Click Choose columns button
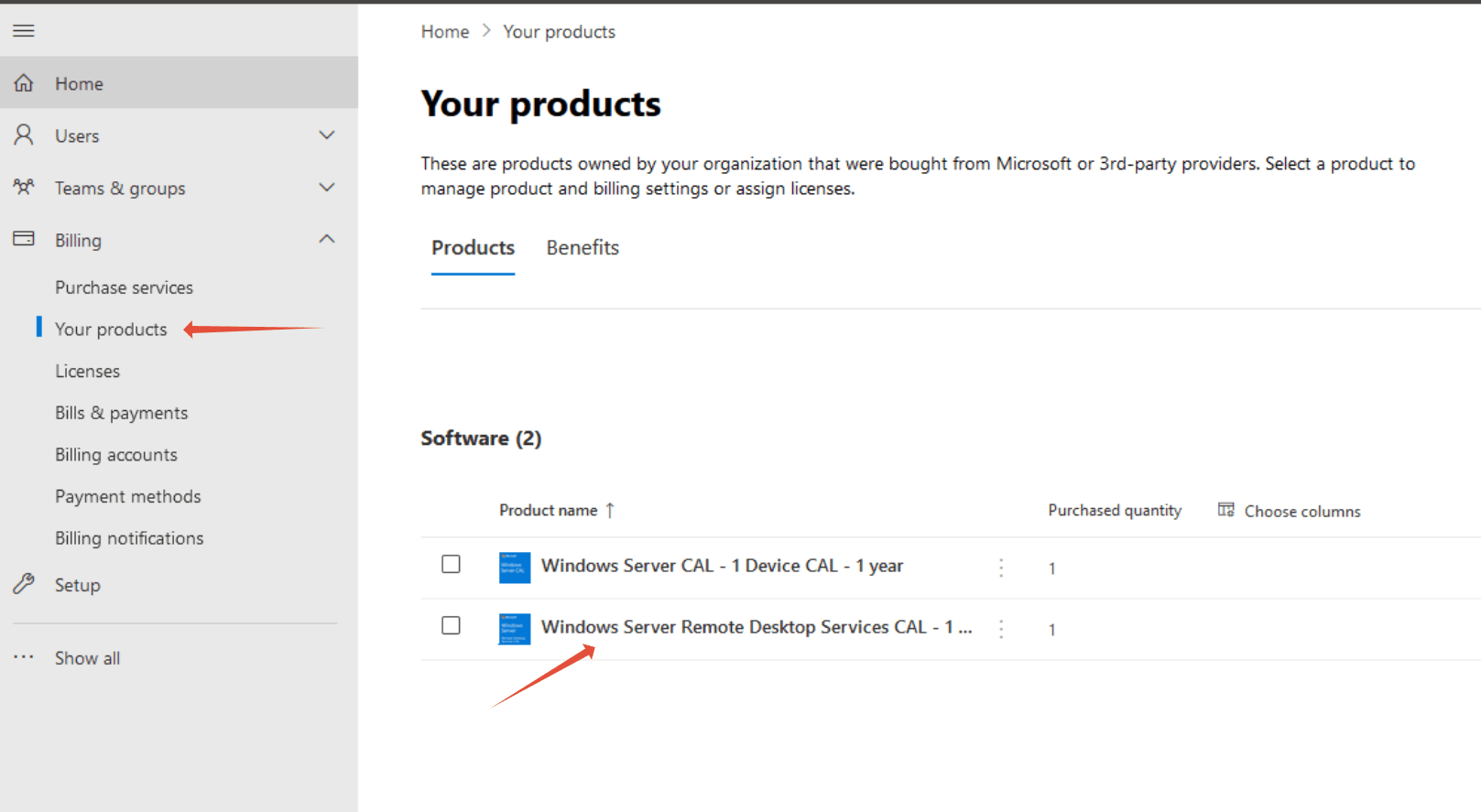Screen dimensions: 1481x812 [x=1289, y=511]
